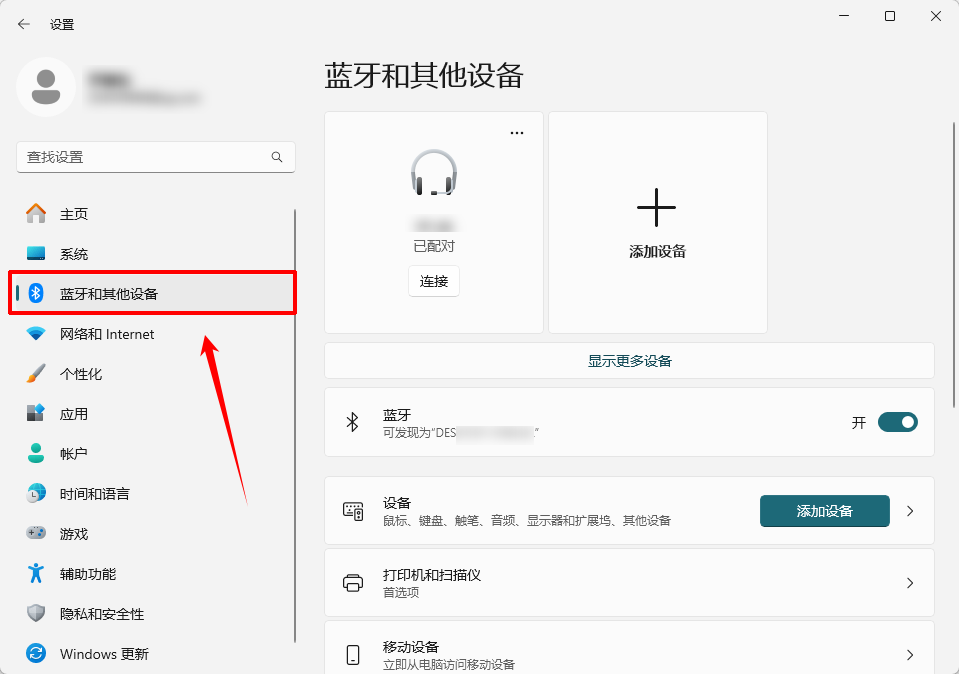Click the 连接 button for headset
Viewport: 959px width, 674px height.
(434, 281)
